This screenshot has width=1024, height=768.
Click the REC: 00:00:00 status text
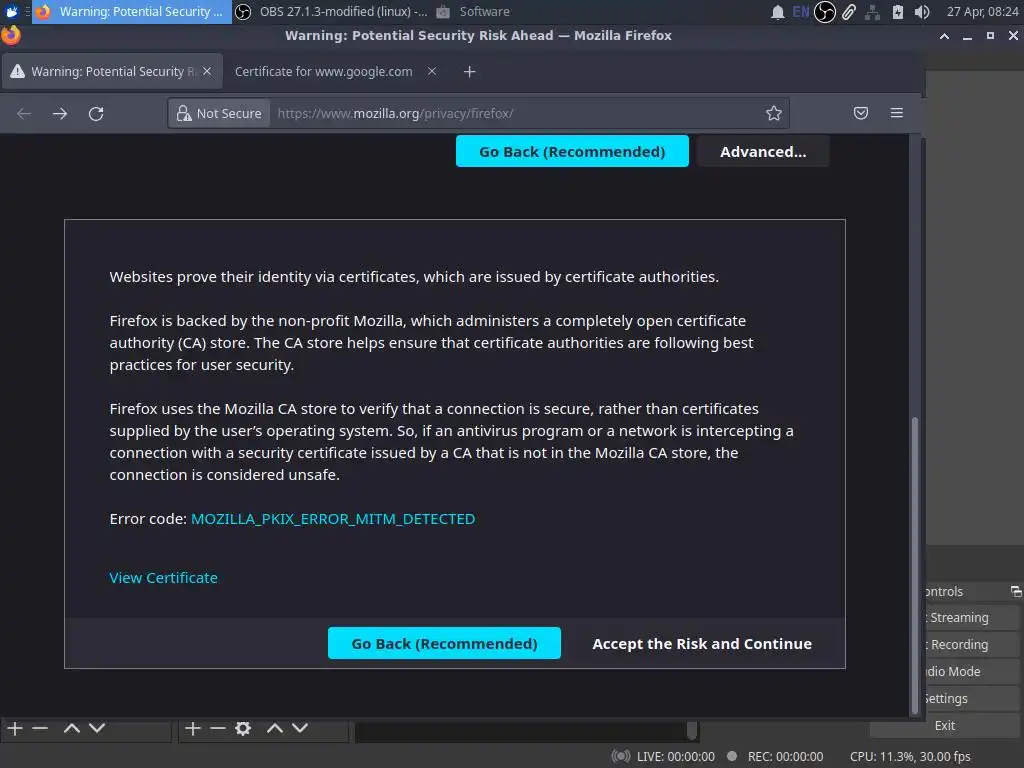[785, 756]
